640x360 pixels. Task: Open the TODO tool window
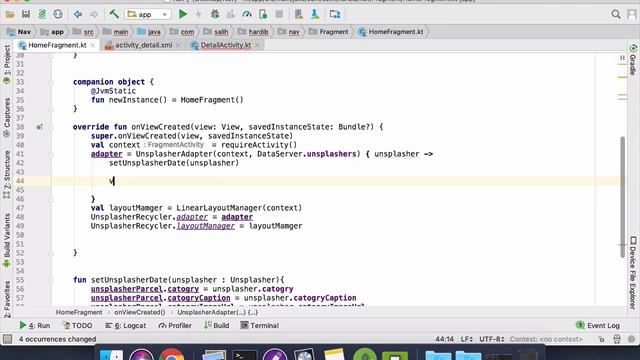click(x=77, y=325)
